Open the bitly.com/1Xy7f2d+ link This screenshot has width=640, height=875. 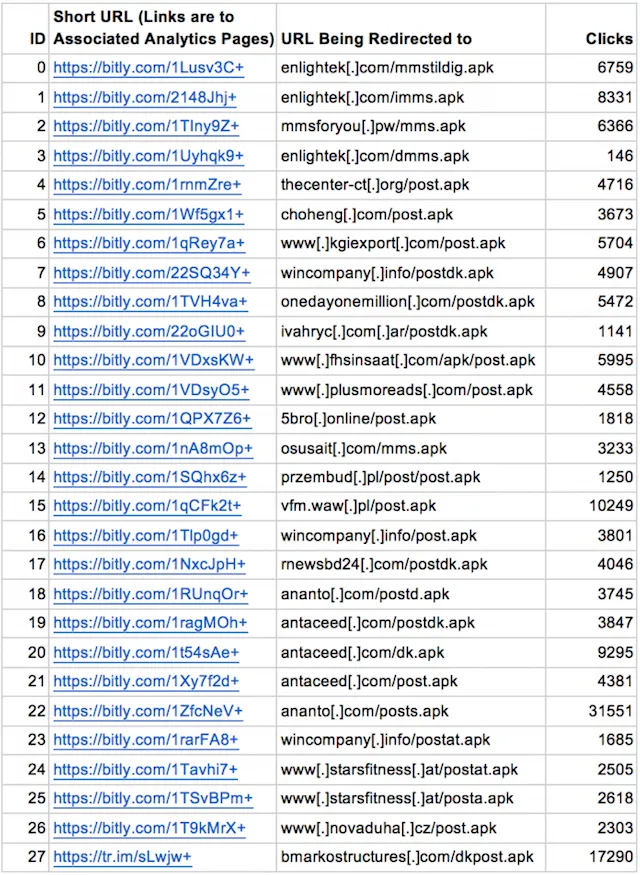[x=146, y=681]
